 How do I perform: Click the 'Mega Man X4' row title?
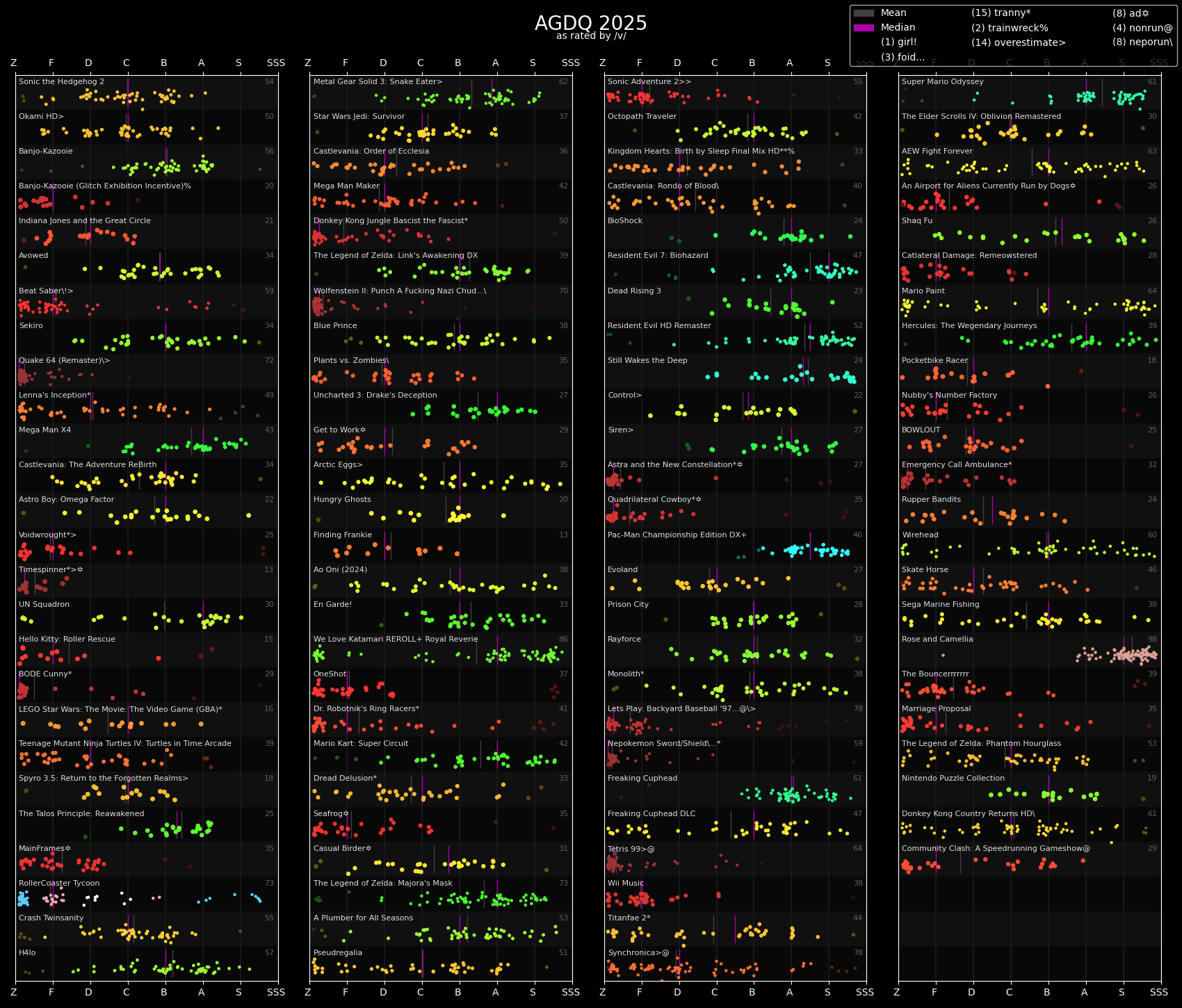click(x=44, y=430)
